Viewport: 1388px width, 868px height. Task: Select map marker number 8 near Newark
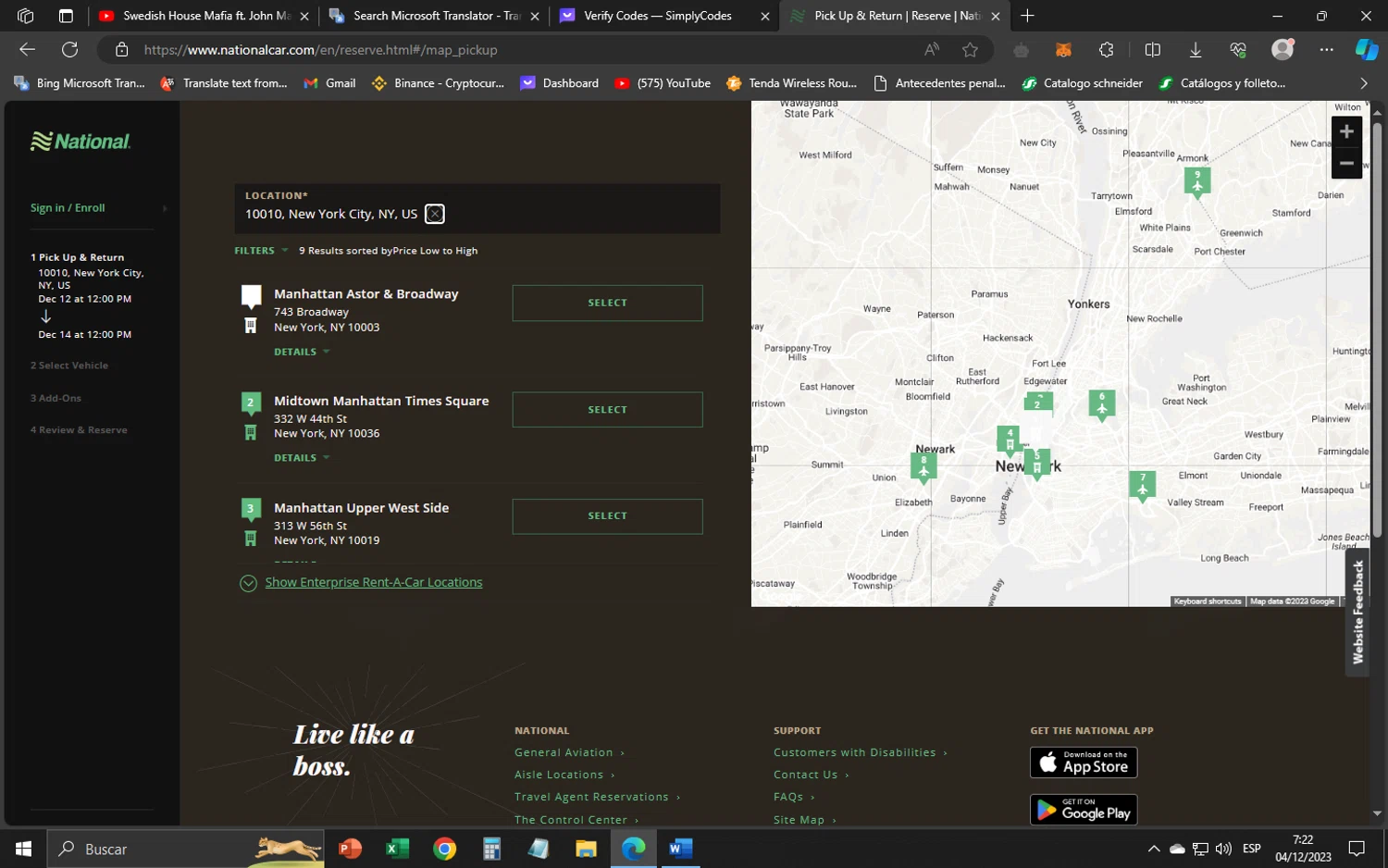tap(923, 466)
